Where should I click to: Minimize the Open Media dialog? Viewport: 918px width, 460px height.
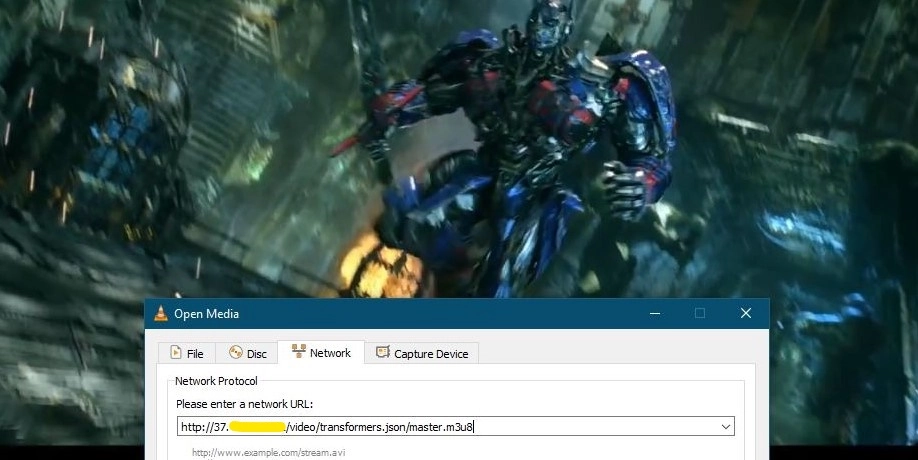[655, 314]
